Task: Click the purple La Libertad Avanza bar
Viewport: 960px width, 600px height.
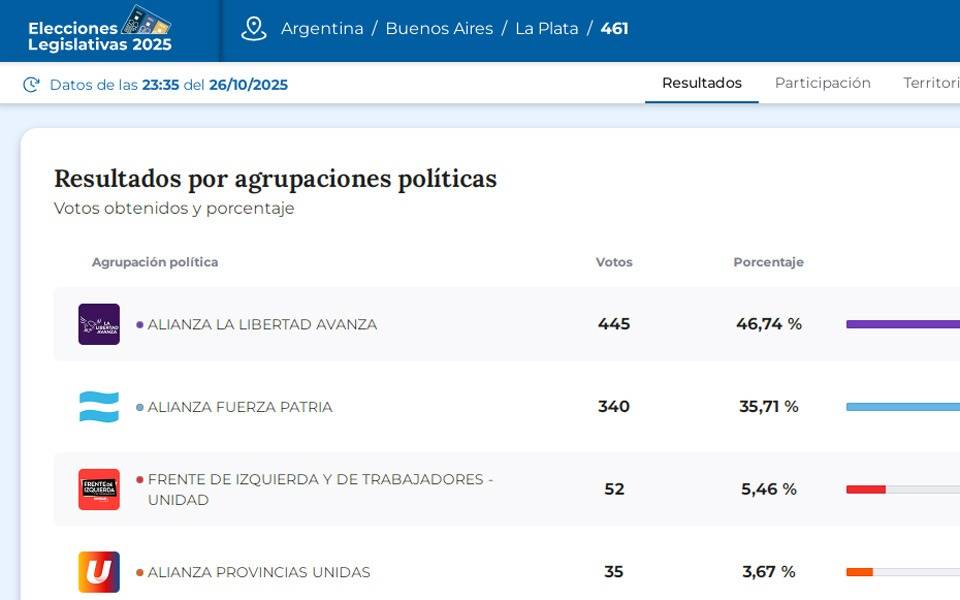Action: click(902, 324)
